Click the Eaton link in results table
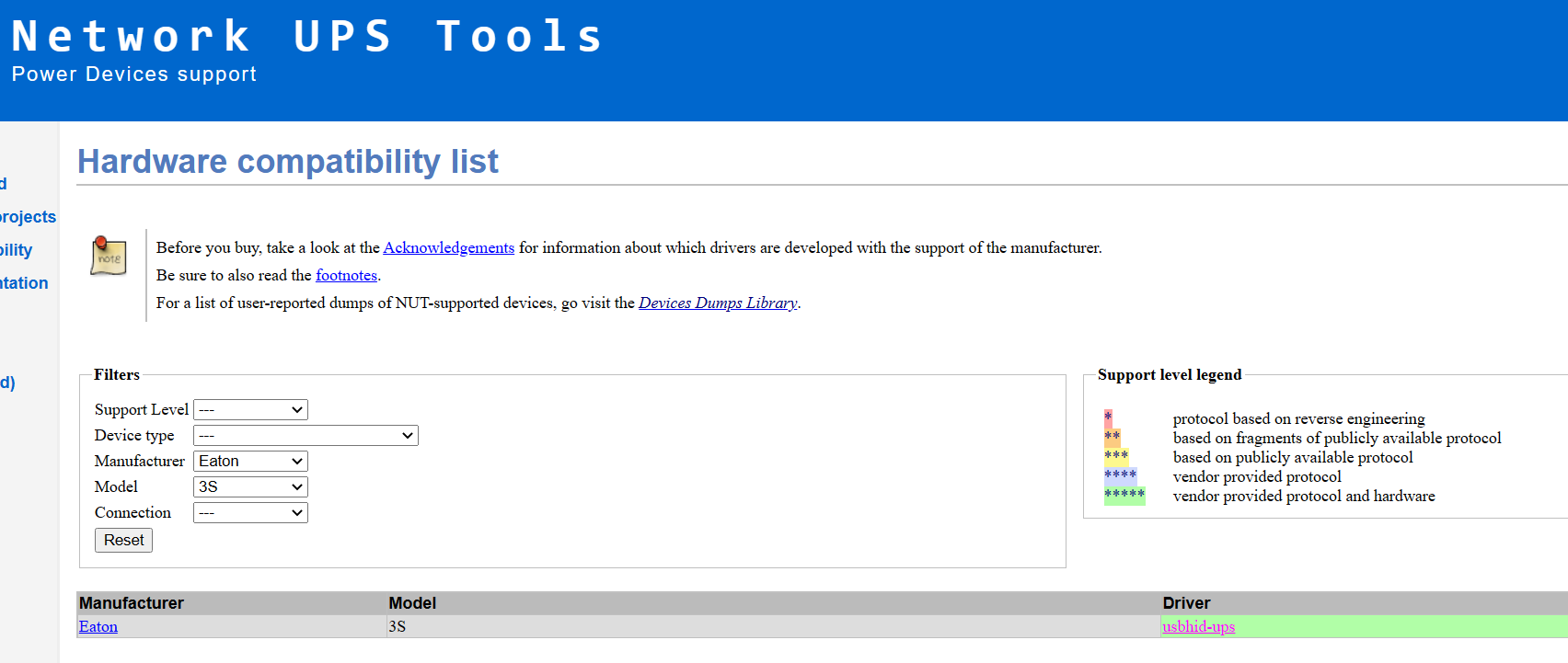This screenshot has height=663, width=1568. [98, 627]
